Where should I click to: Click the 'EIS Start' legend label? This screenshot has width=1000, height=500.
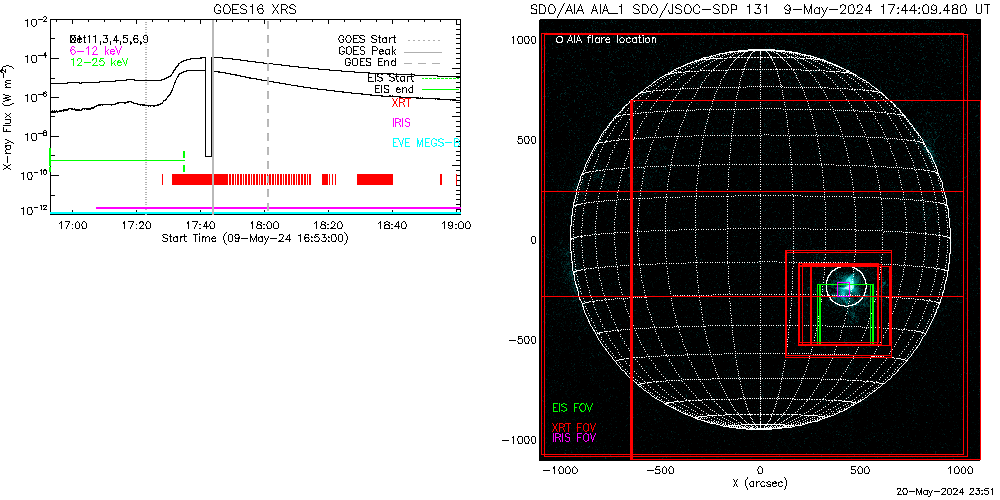pos(390,78)
